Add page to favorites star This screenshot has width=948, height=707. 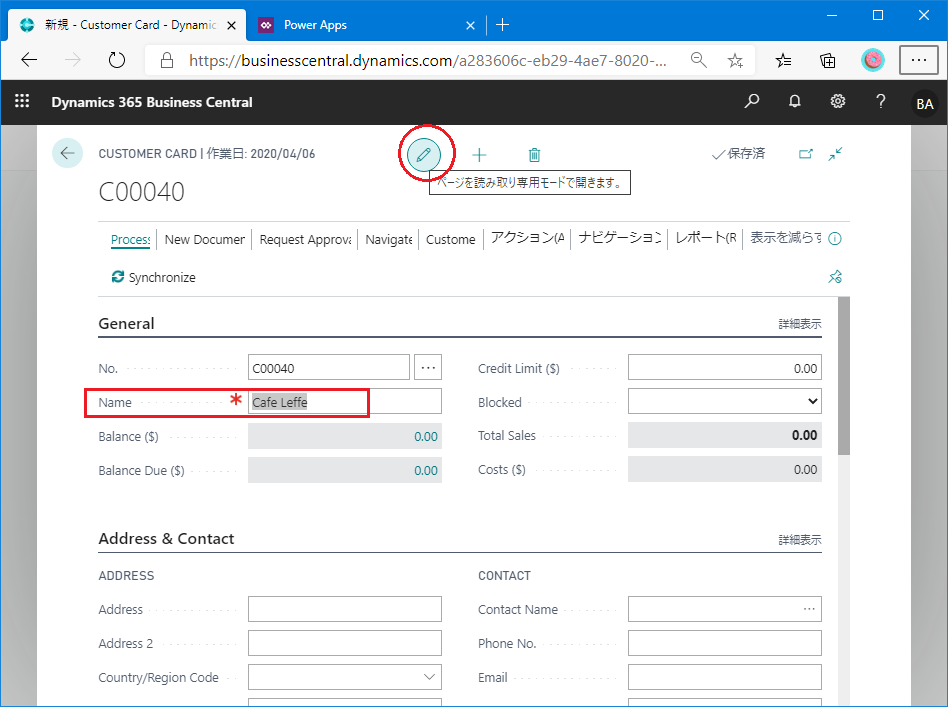pos(735,60)
